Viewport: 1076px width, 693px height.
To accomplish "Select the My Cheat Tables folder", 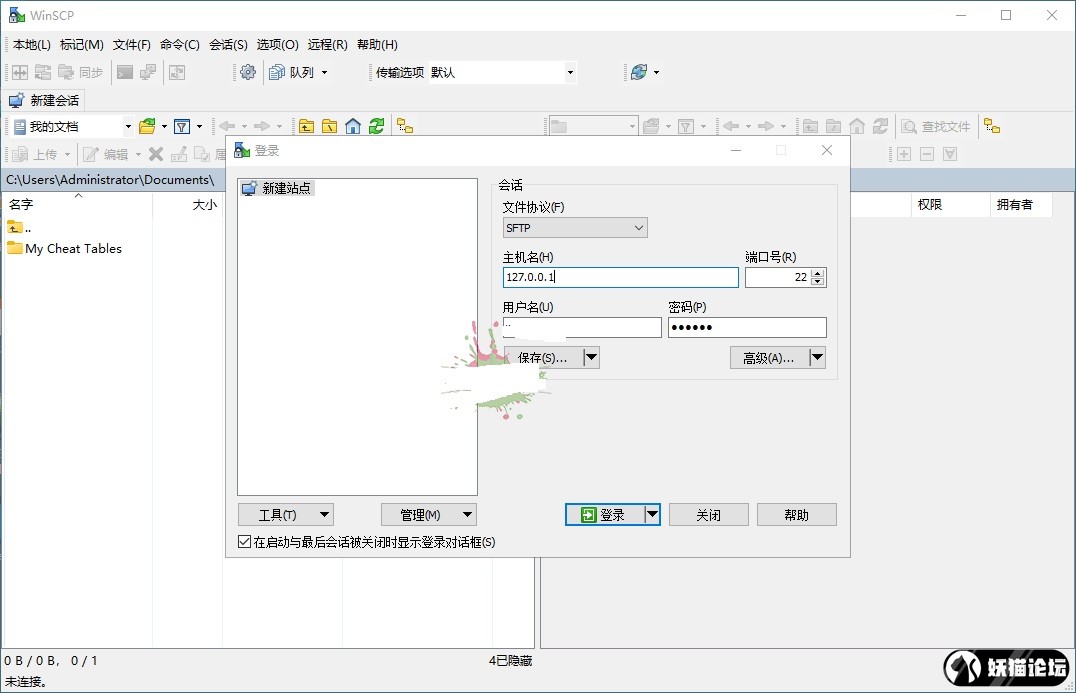I will click(65, 248).
